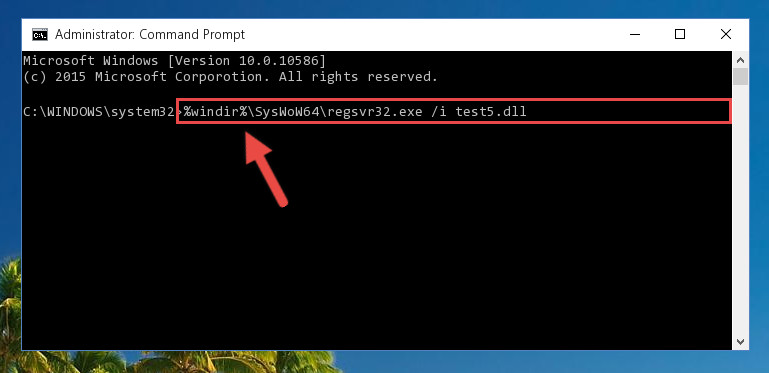Close the Administrator Command Prompt window

pos(726,34)
